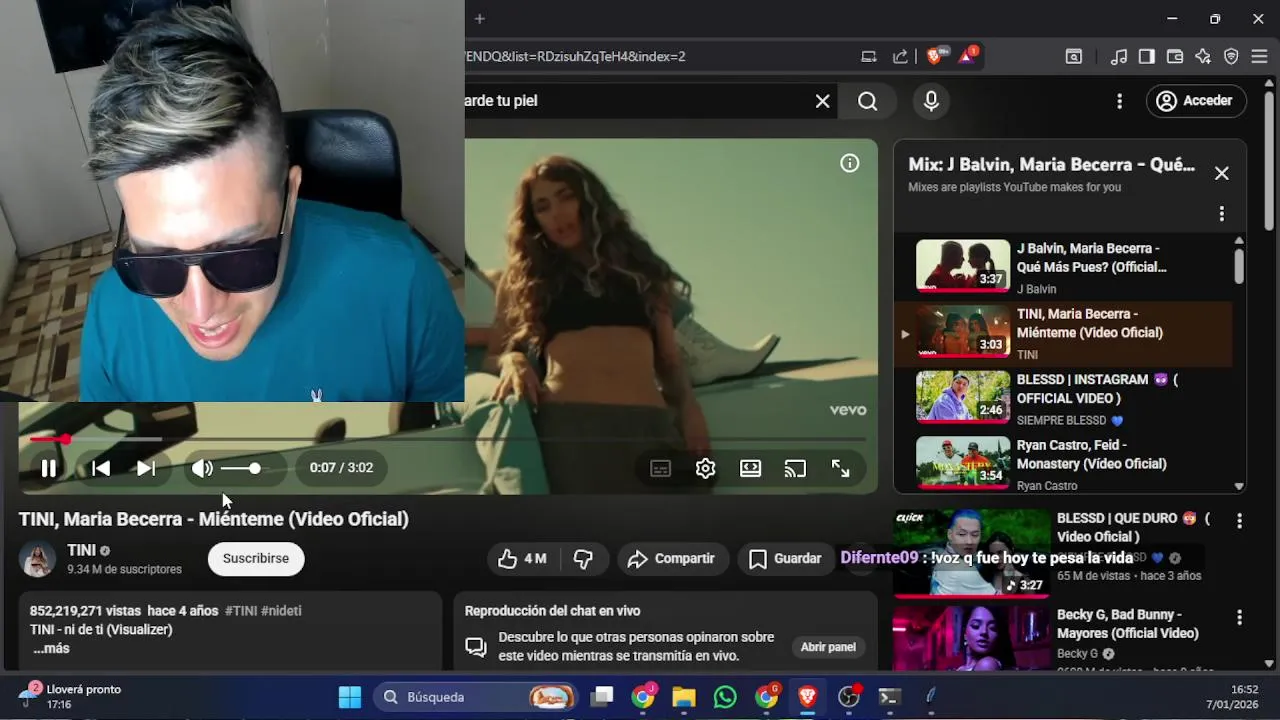This screenshot has height=720, width=1280.
Task: Open the TINI channel name link
Action: click(x=81, y=550)
